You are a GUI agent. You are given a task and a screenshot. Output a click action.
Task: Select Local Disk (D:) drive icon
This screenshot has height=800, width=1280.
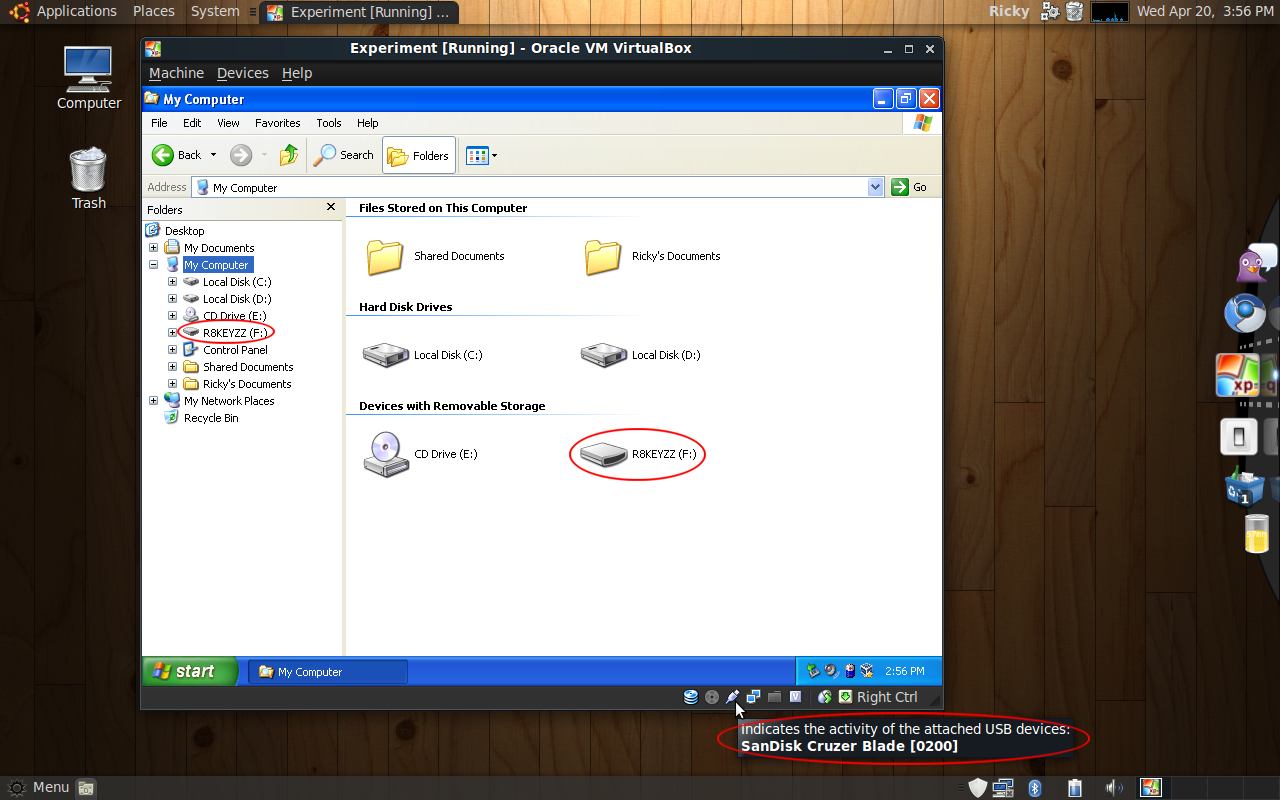pyautogui.click(x=603, y=354)
